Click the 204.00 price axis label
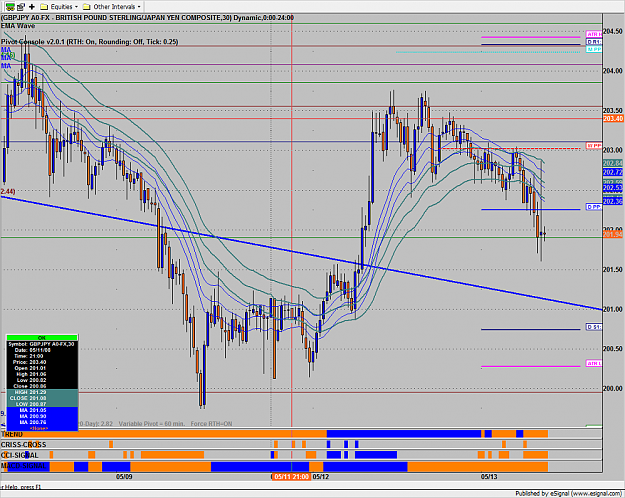 click(x=613, y=71)
